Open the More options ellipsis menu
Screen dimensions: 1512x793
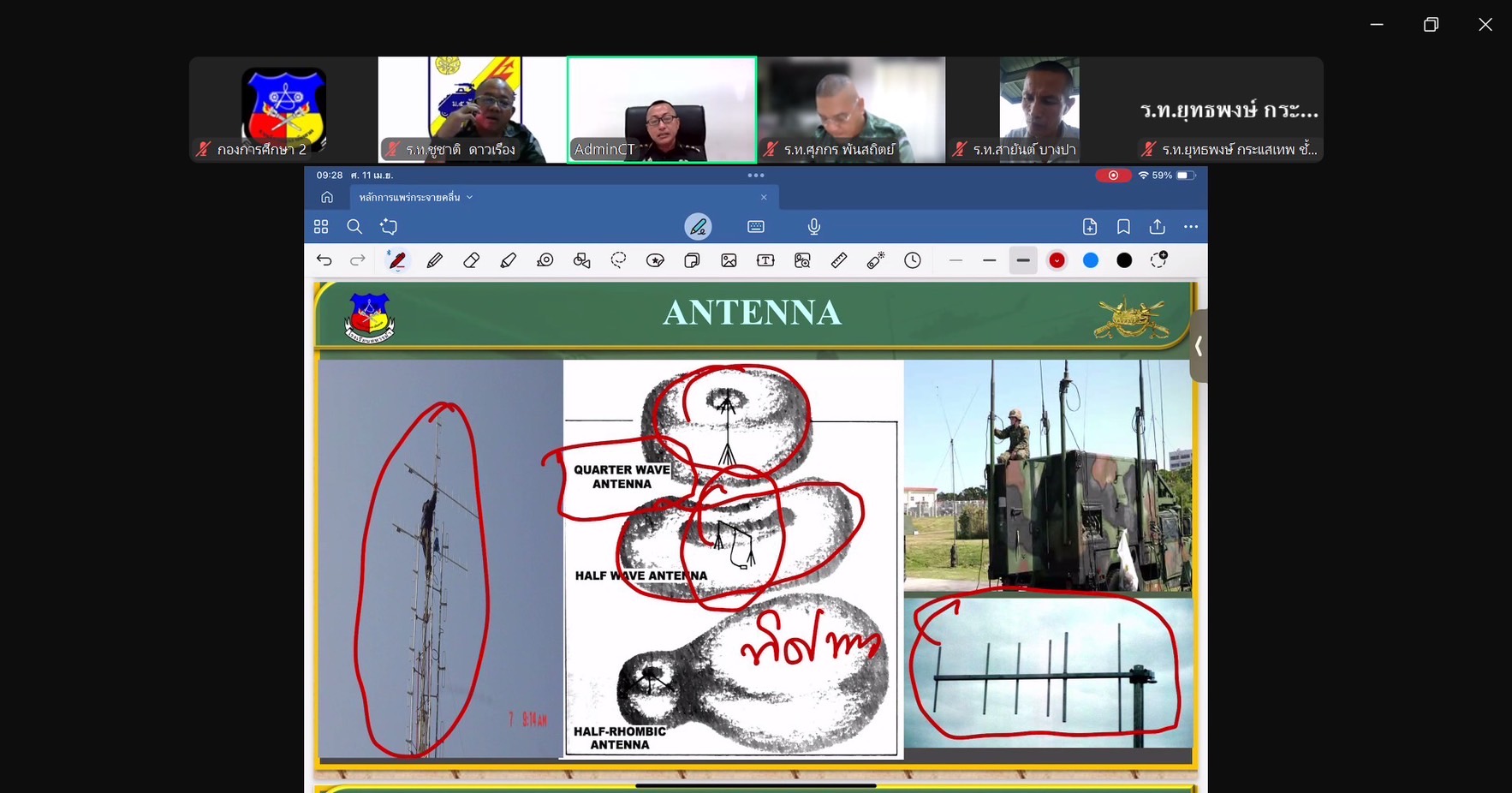tap(1190, 227)
